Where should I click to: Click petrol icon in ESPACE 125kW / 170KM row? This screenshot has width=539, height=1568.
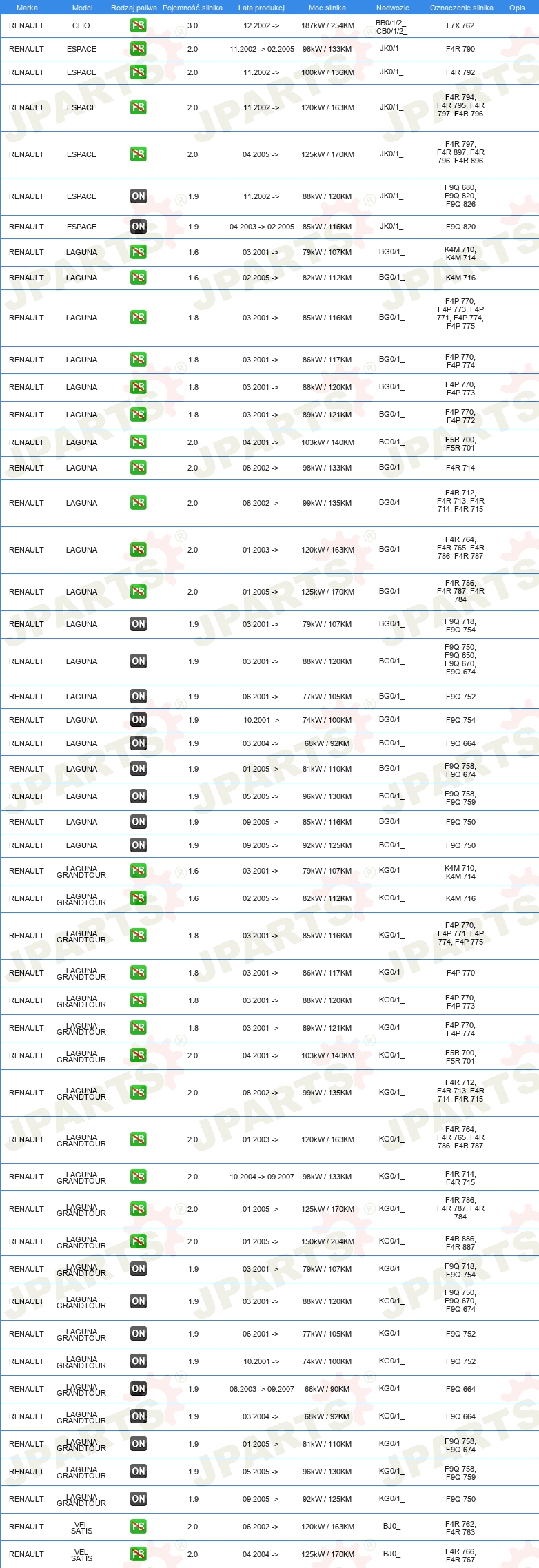coord(139,154)
